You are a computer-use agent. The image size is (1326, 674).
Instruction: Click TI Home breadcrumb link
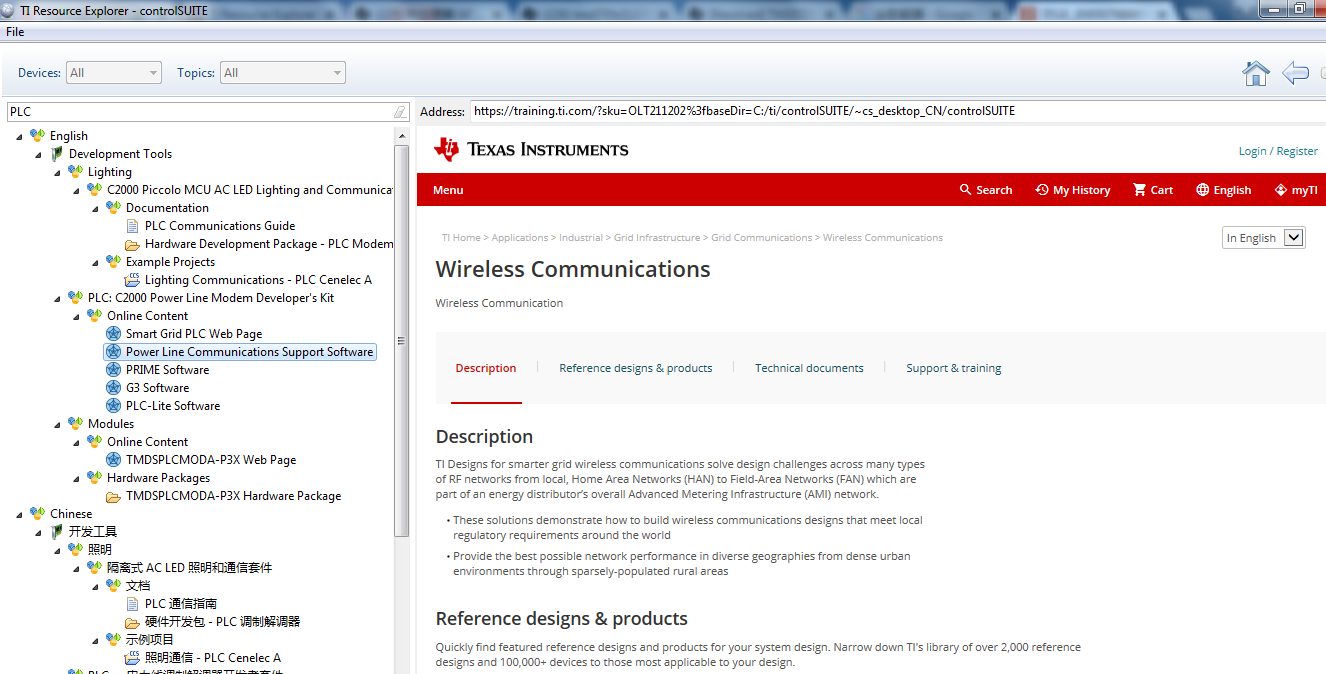coord(461,238)
